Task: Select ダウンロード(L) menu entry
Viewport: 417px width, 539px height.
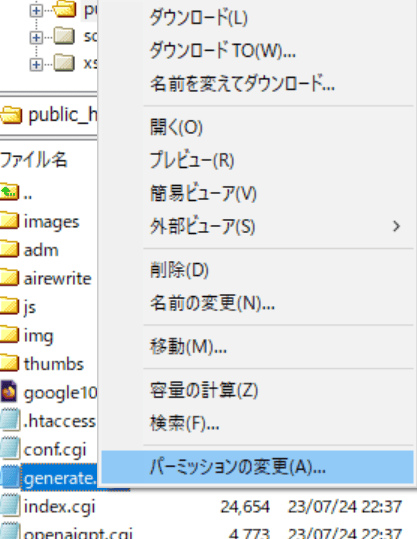Action: [198, 18]
